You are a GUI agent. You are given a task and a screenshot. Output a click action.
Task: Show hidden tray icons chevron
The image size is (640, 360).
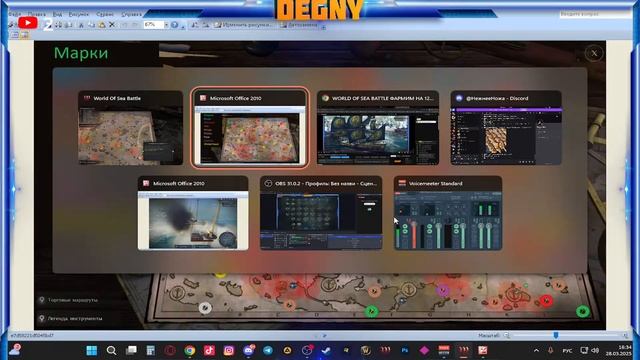(536, 350)
